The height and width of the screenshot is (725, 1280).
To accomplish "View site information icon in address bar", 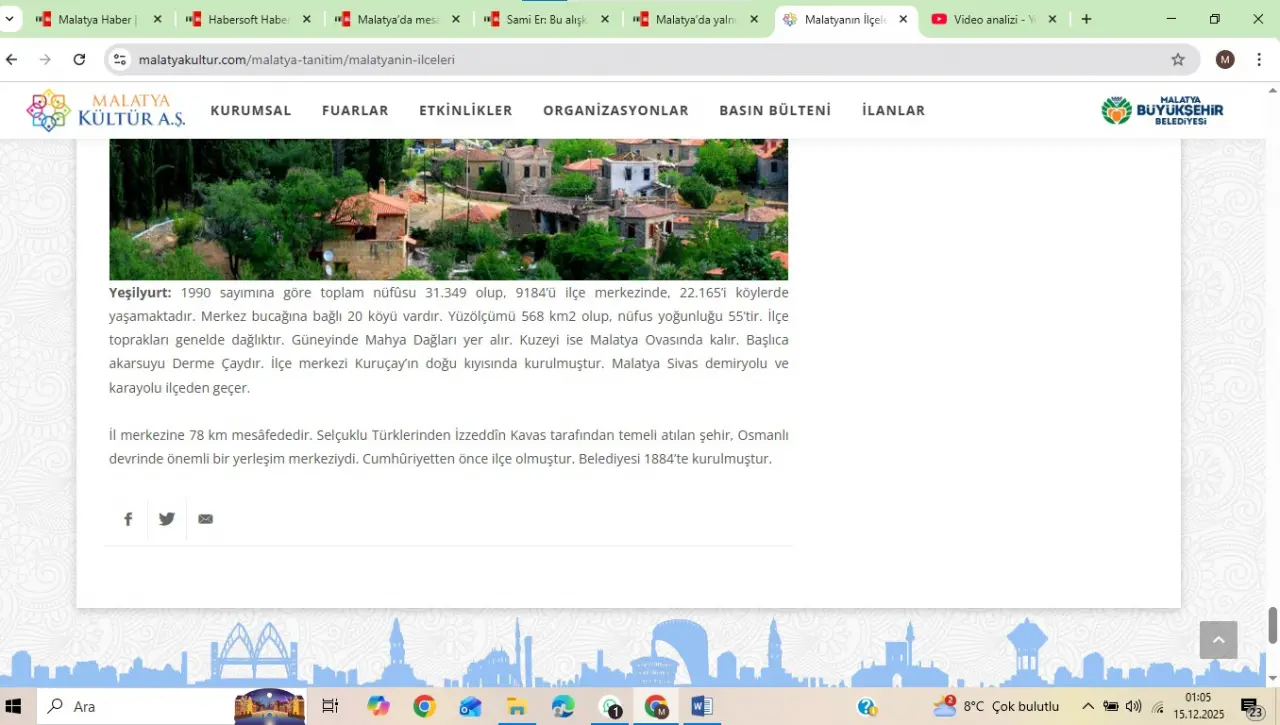I will [120, 60].
